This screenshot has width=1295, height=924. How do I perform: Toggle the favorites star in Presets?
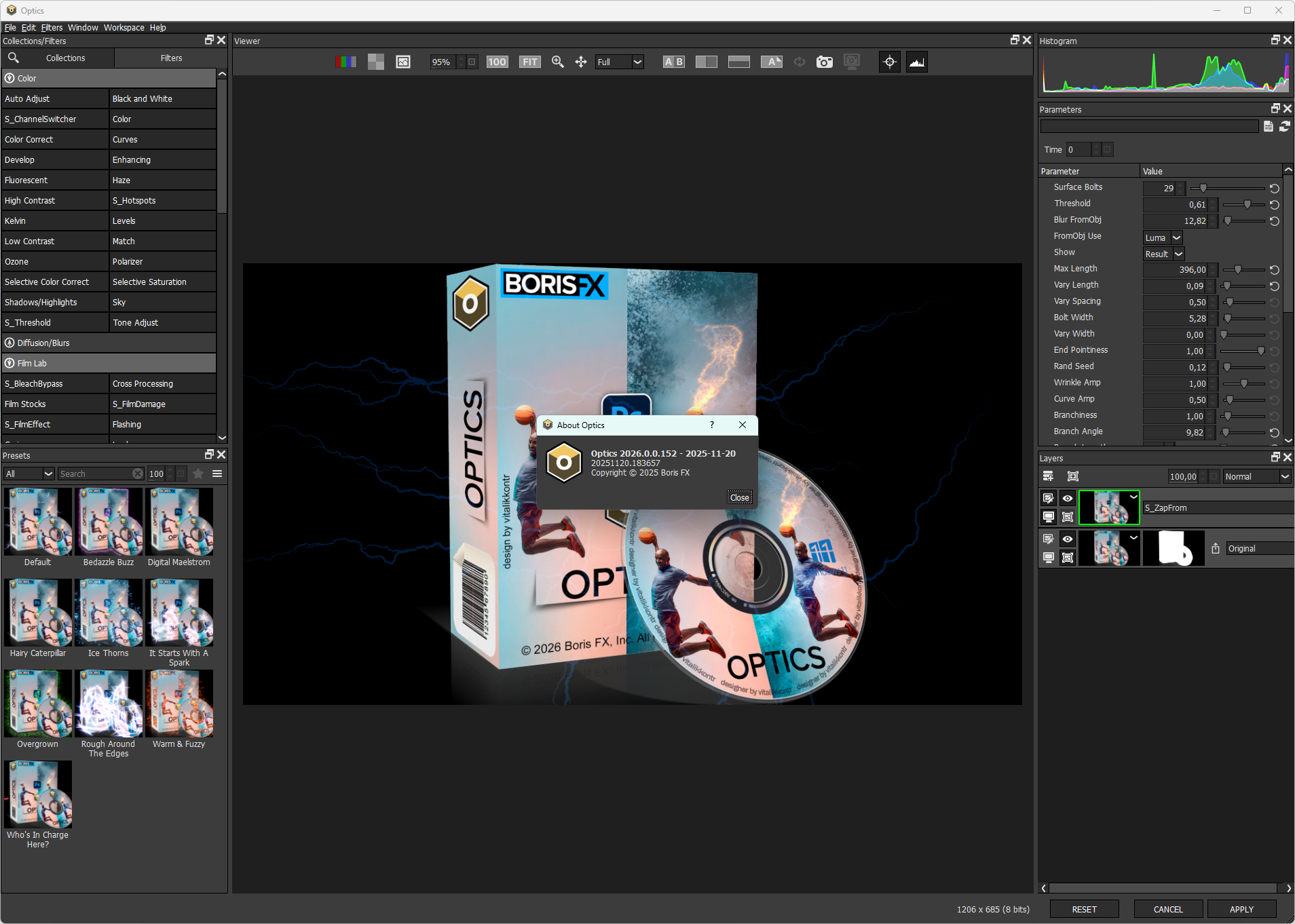click(x=198, y=474)
